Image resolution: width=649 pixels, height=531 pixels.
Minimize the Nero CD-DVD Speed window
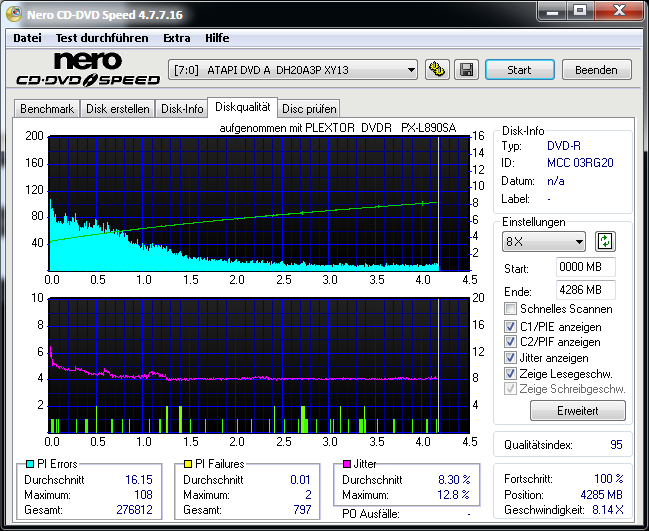click(x=553, y=11)
